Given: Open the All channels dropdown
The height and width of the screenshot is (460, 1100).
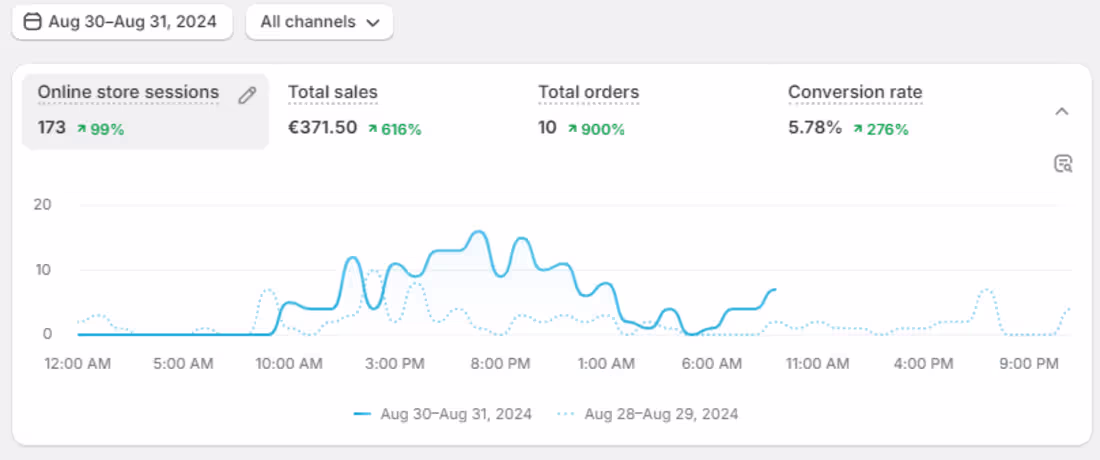Looking at the screenshot, I should pyautogui.click(x=319, y=22).
